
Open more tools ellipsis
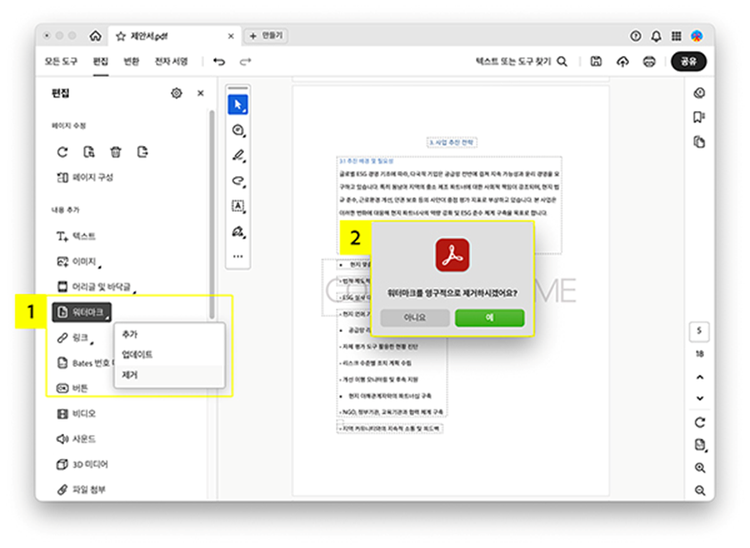point(238,257)
